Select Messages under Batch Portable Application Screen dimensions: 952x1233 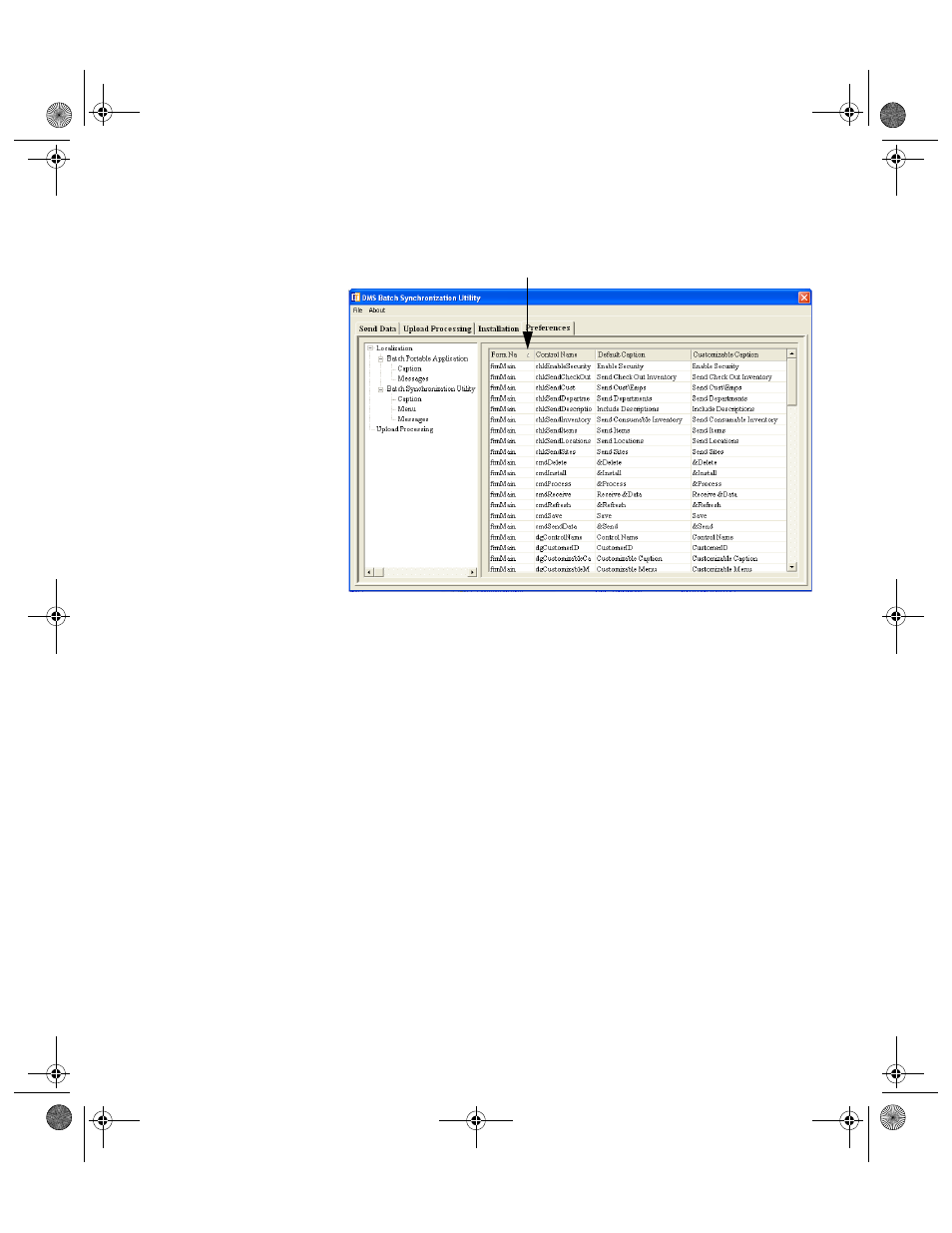coord(413,378)
